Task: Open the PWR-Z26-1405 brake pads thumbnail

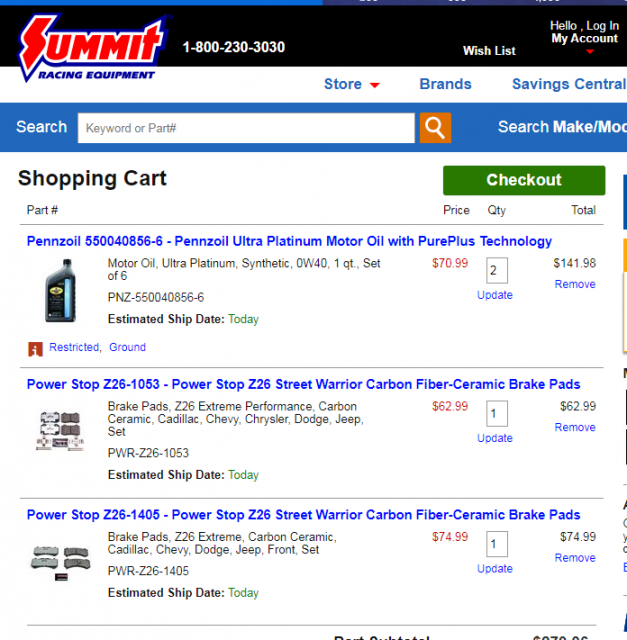Action: click(60, 562)
